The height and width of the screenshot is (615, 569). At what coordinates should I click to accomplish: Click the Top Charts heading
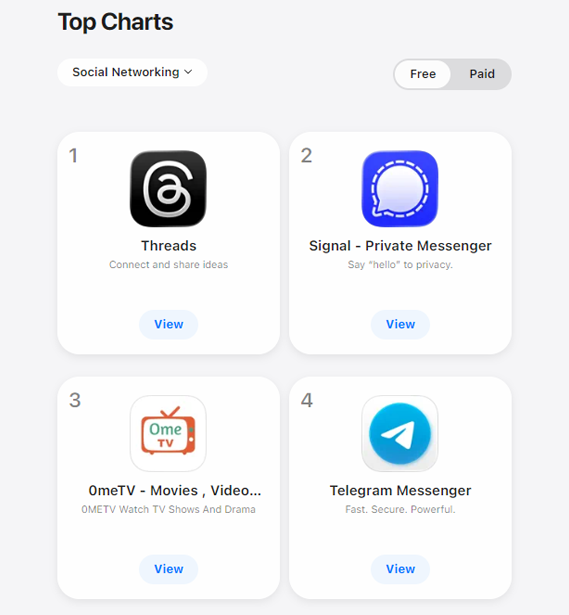(x=115, y=22)
